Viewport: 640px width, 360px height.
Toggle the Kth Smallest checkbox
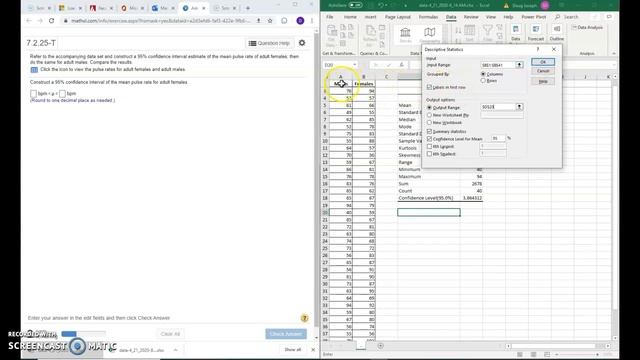(429, 154)
